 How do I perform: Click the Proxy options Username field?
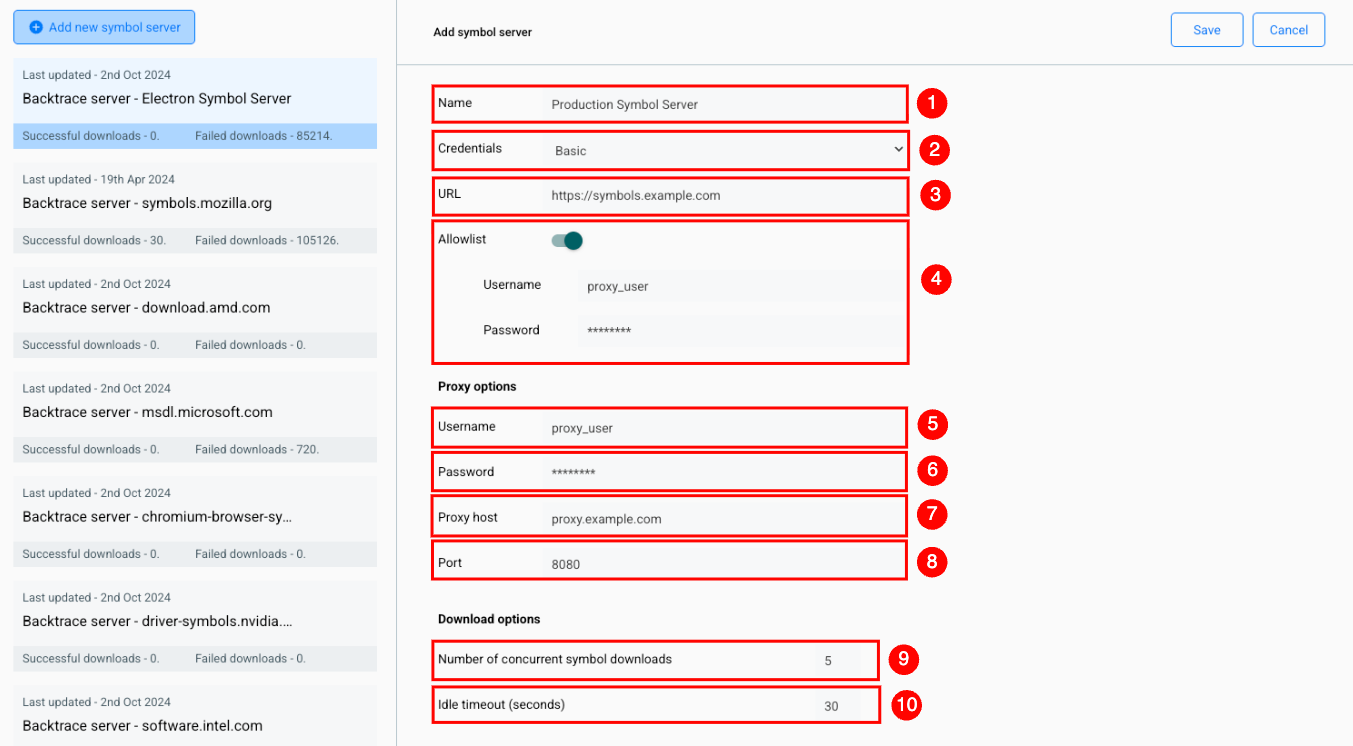[724, 427]
